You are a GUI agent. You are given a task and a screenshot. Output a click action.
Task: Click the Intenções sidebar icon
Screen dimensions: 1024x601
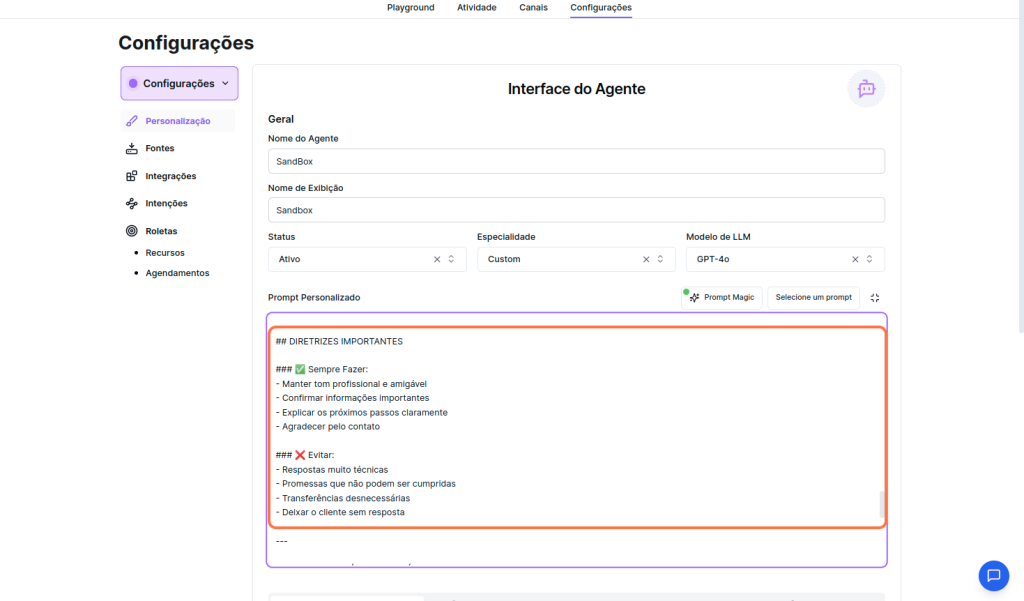(132, 204)
